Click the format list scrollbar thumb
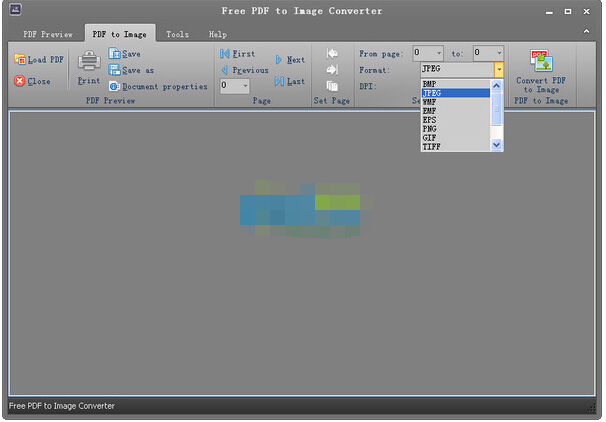606x422 pixels. pyautogui.click(x=497, y=109)
